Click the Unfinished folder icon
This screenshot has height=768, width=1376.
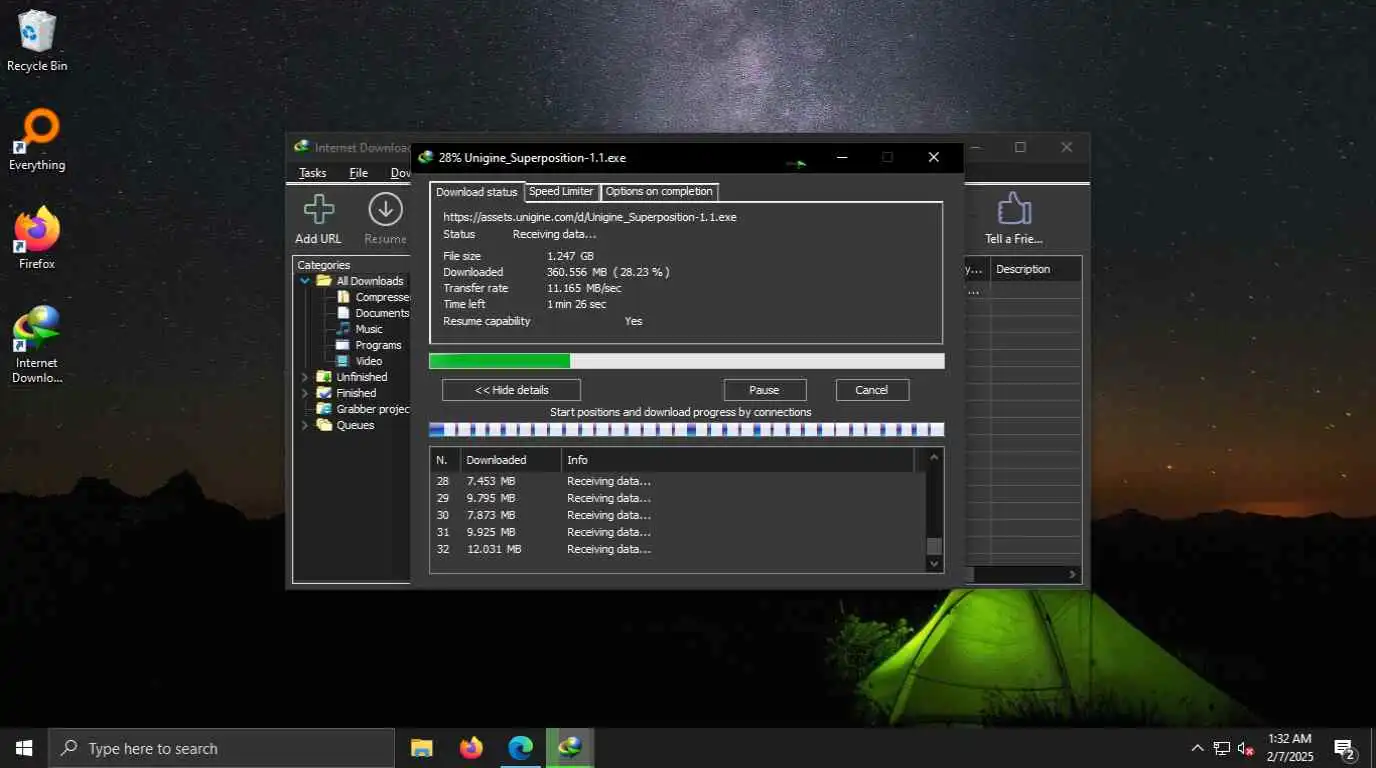(x=324, y=377)
